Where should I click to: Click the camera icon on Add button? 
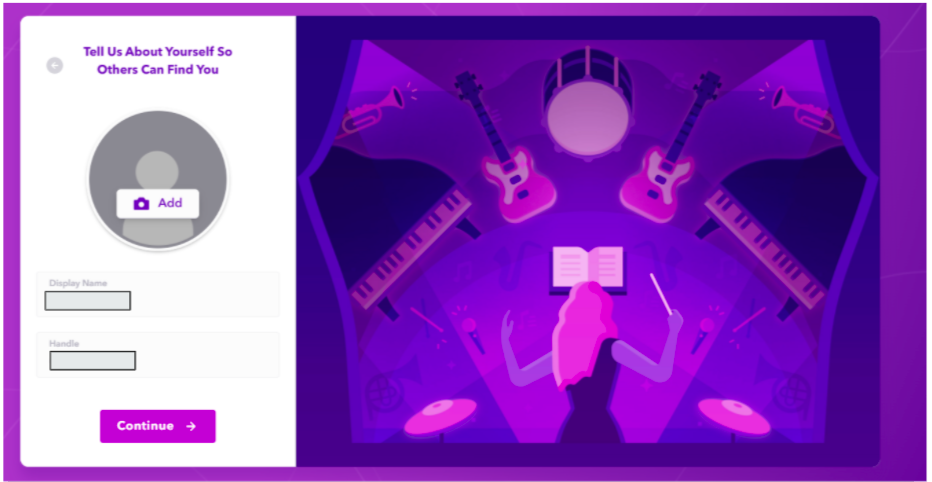141,204
